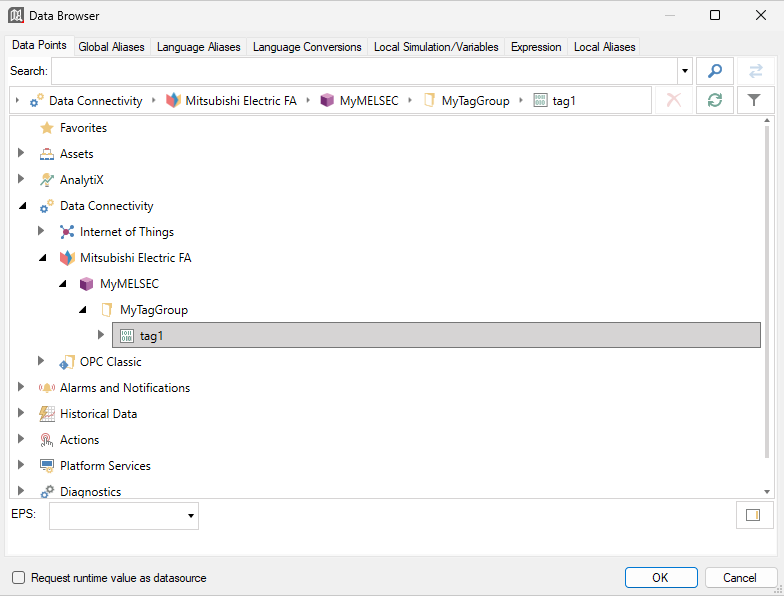Click the breadcrumb MyMELSEC cube icon
The width and height of the screenshot is (784, 596).
coord(327,100)
